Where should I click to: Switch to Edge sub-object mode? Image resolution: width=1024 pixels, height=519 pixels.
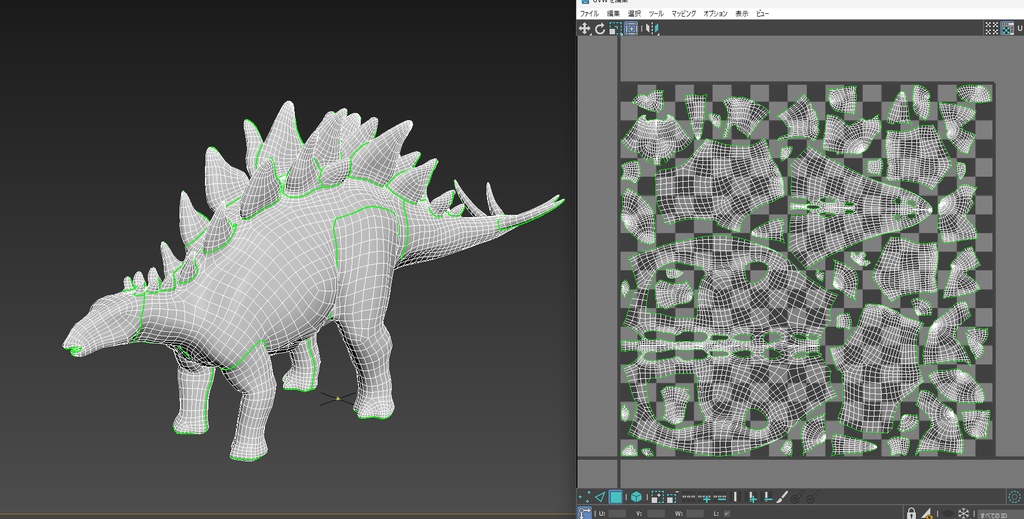pos(600,497)
